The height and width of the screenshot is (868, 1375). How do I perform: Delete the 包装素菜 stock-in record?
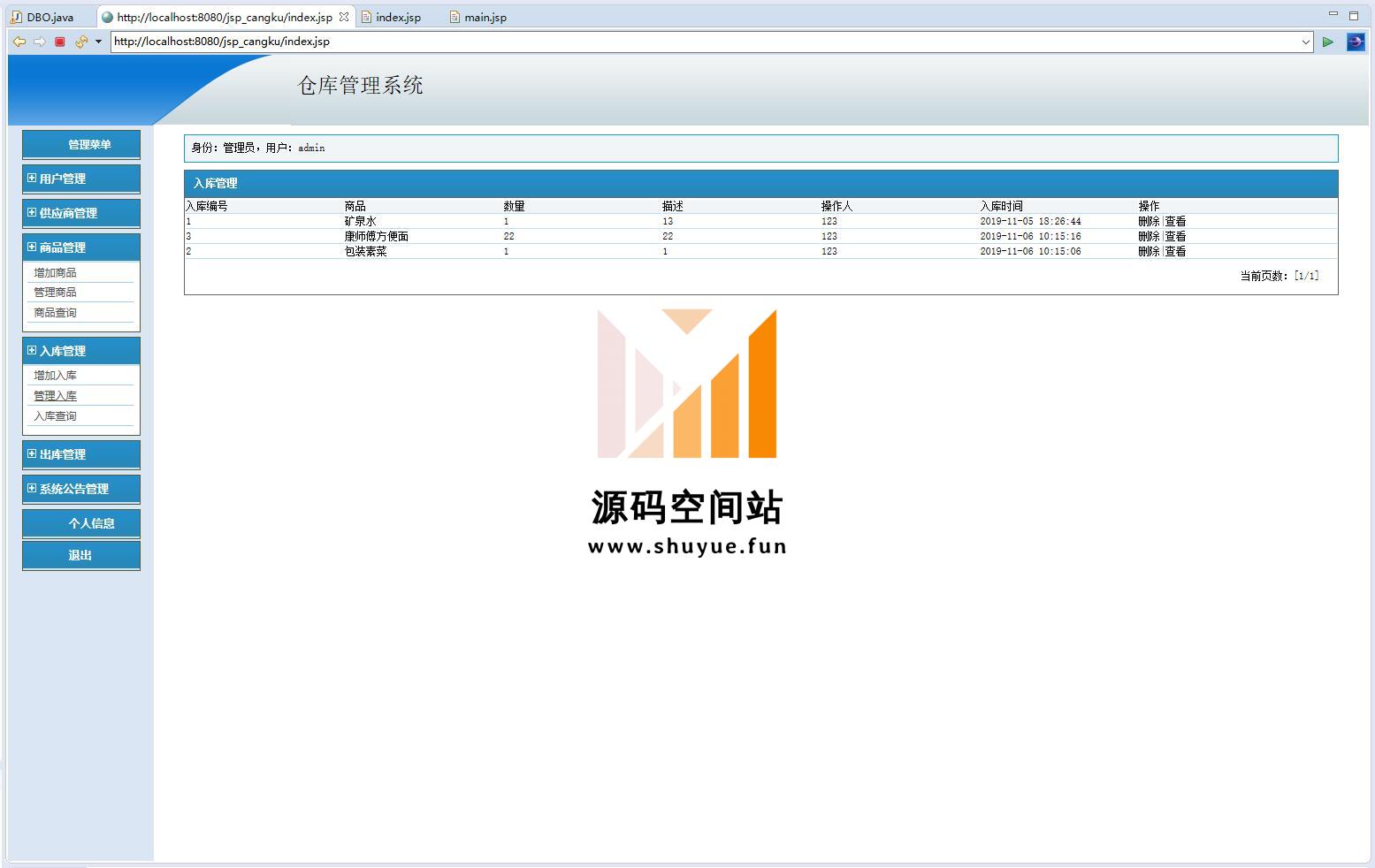pyautogui.click(x=1149, y=252)
